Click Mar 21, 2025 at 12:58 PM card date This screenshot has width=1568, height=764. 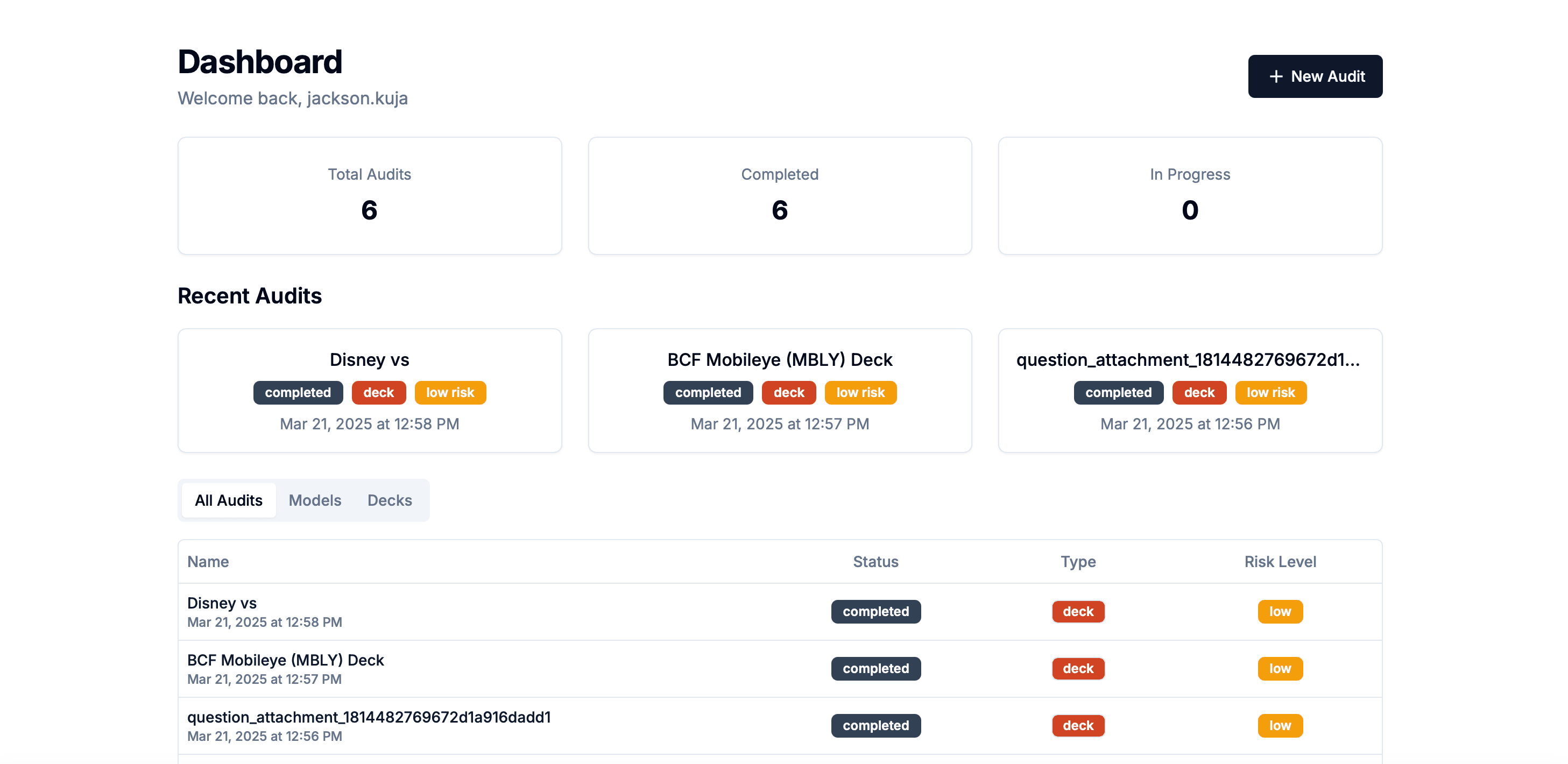coord(370,425)
